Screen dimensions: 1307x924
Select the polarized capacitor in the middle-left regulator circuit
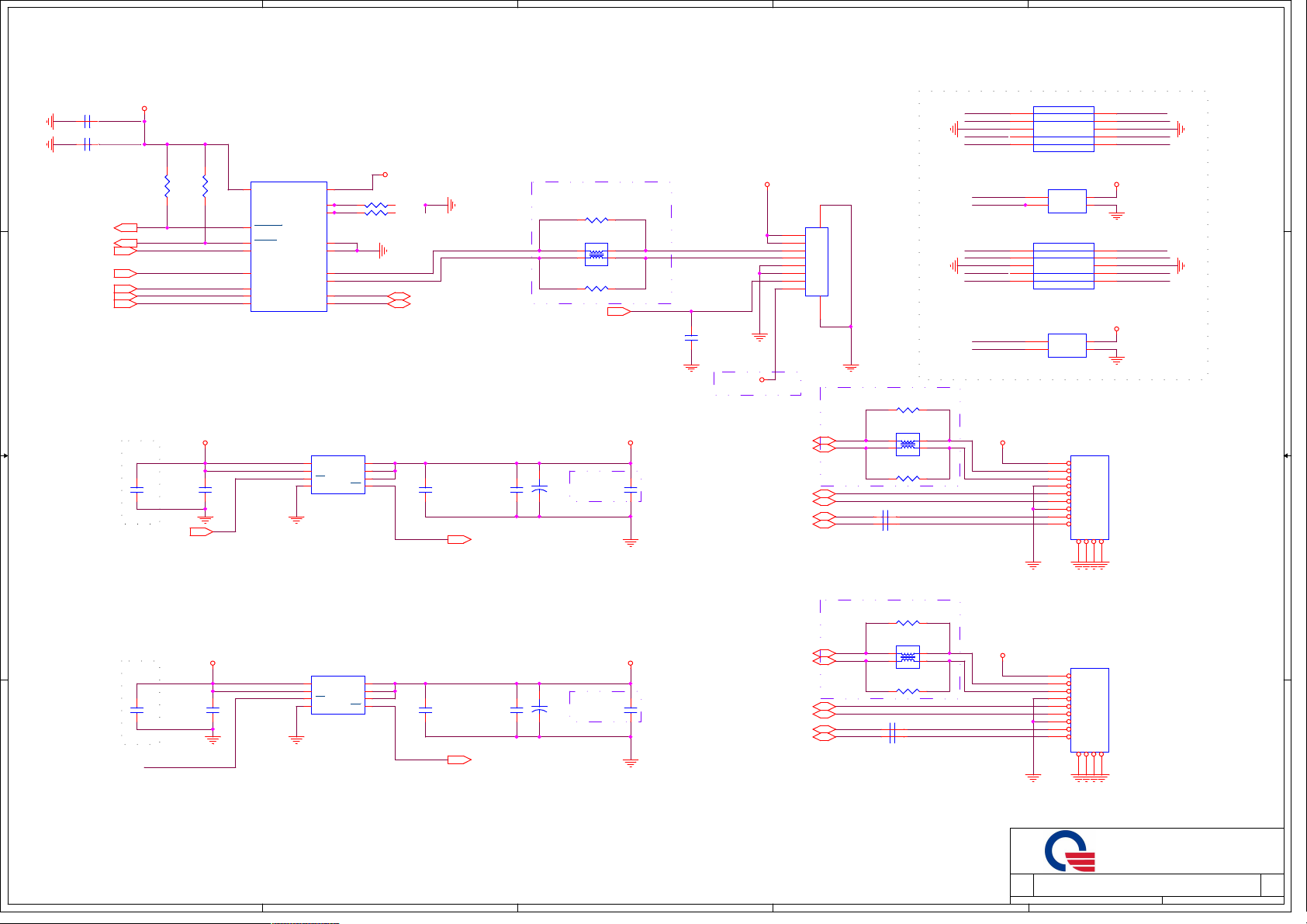pos(539,490)
